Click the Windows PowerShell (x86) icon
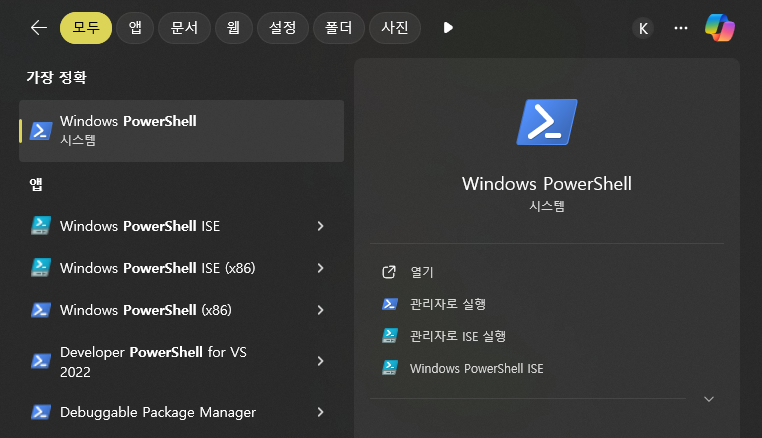The width and height of the screenshot is (762, 438). [41, 310]
